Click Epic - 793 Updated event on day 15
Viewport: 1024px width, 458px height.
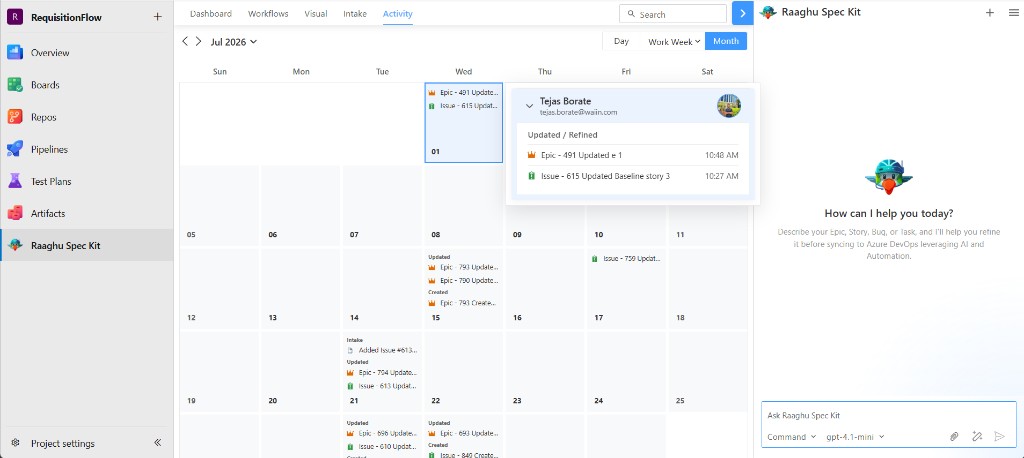point(464,267)
